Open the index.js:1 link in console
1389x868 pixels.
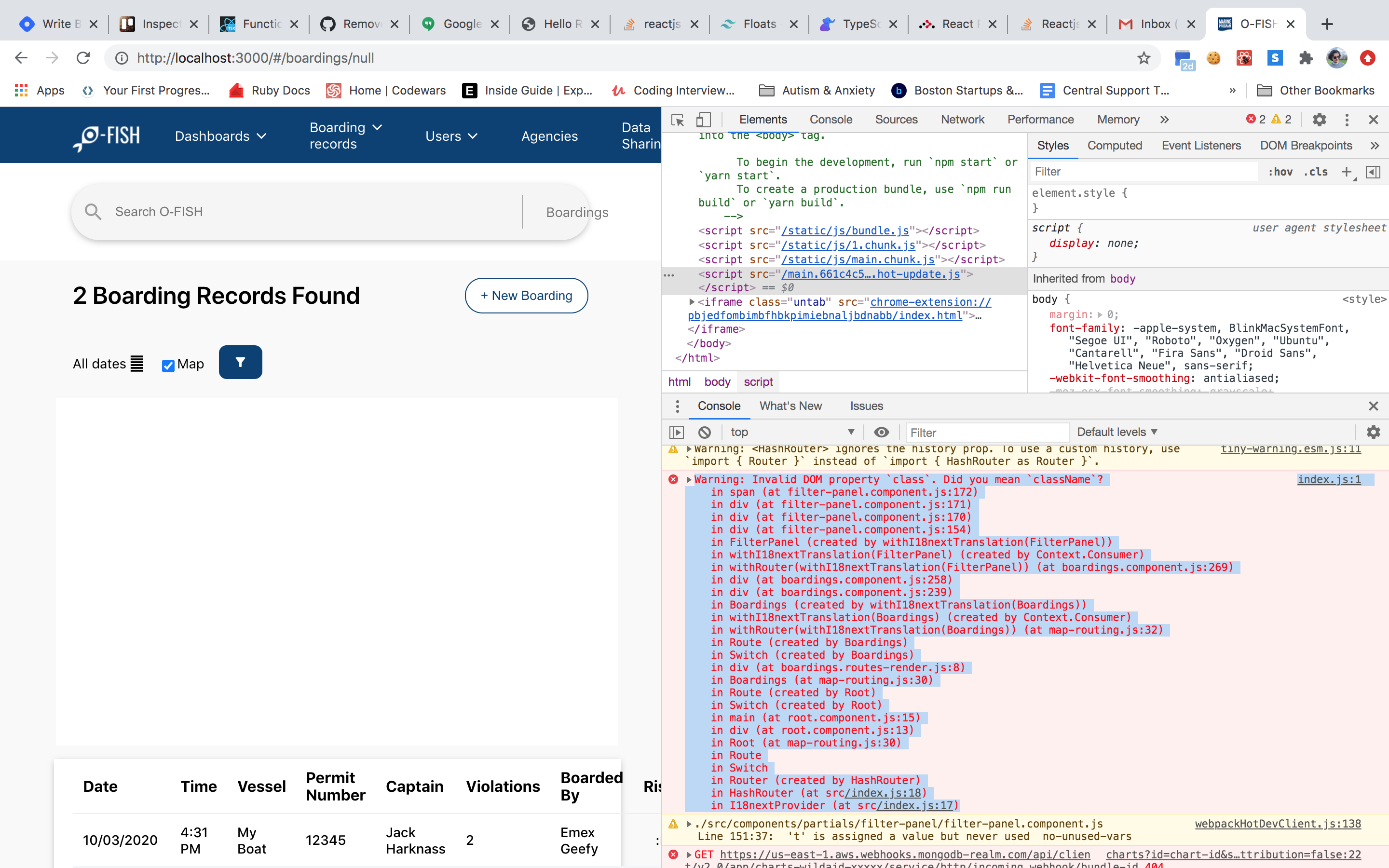(x=1329, y=479)
